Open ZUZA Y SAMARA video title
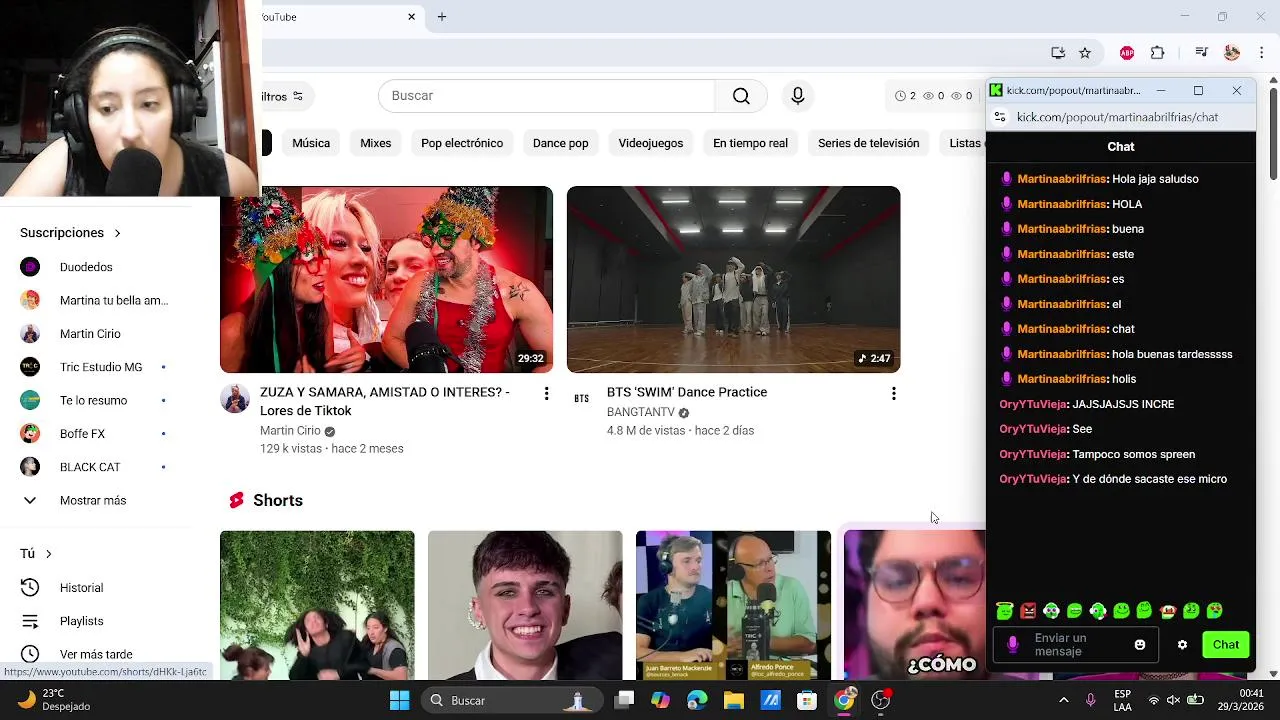The image size is (1280, 720). (385, 401)
